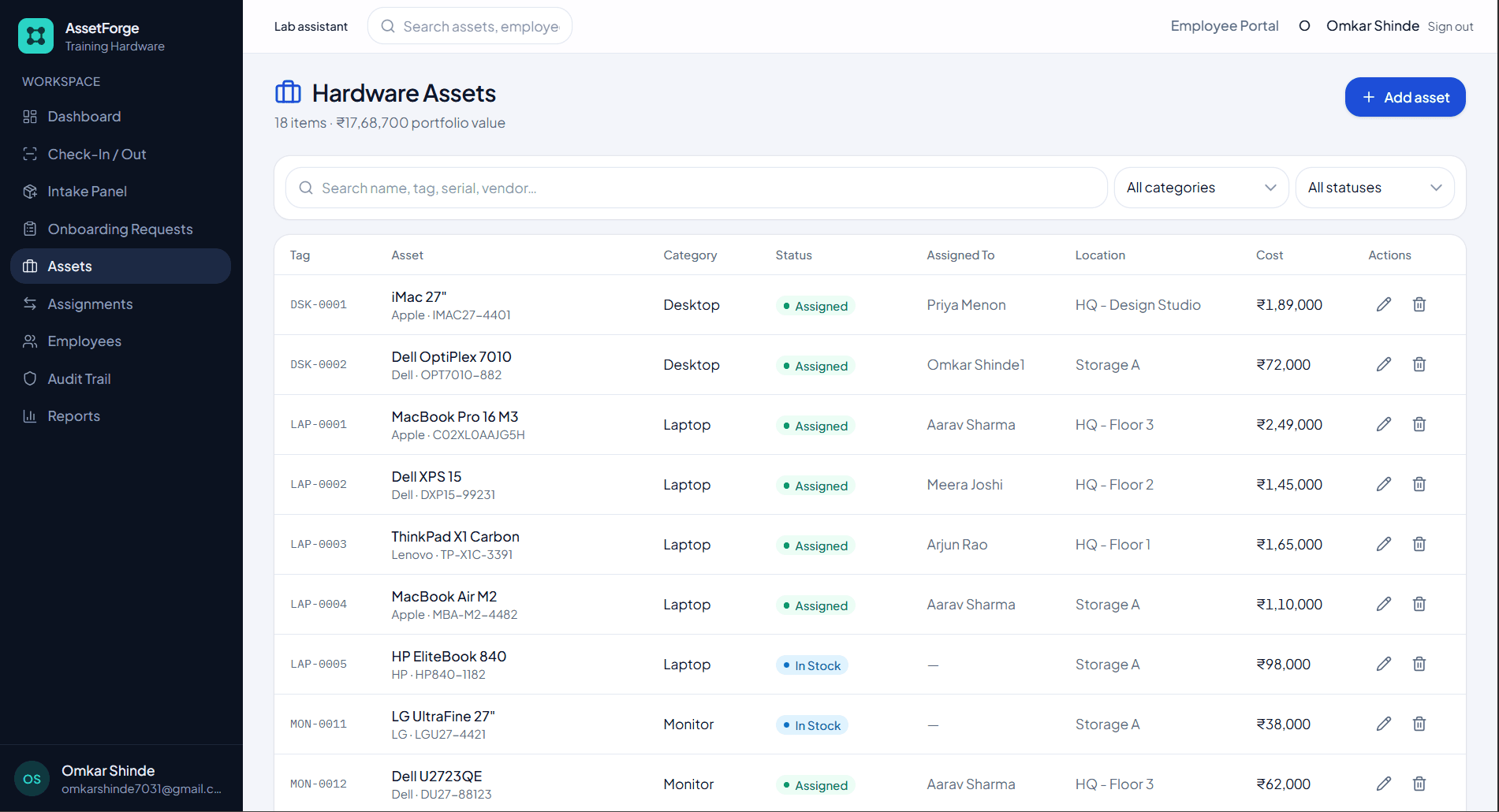Click the O user avatar in header
1499x812 pixels.
click(1304, 26)
